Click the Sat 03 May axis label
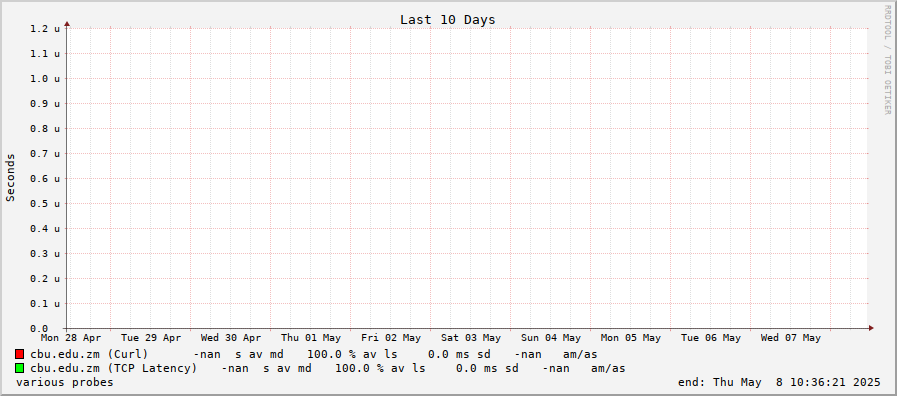Image resolution: width=897 pixels, height=396 pixels. [x=471, y=338]
